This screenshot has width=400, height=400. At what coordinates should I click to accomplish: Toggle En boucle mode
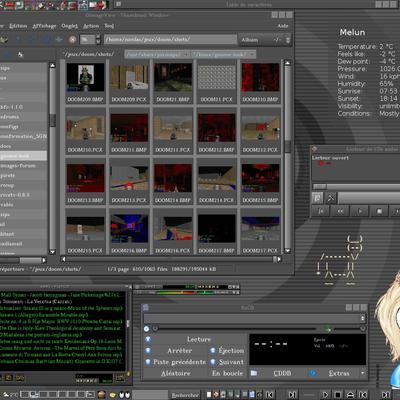click(x=227, y=373)
